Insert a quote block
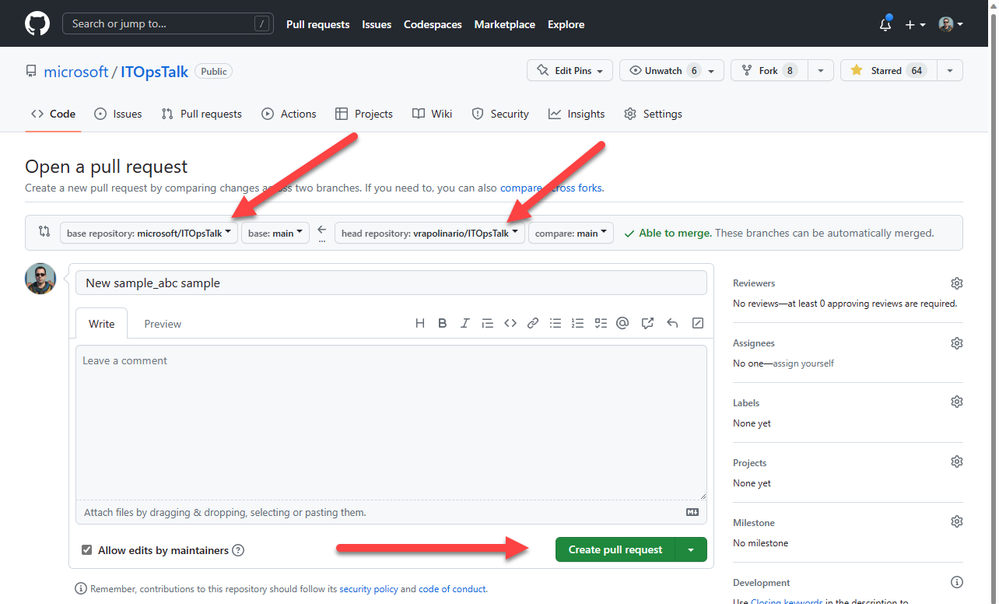Image resolution: width=999 pixels, height=604 pixels. [x=487, y=323]
